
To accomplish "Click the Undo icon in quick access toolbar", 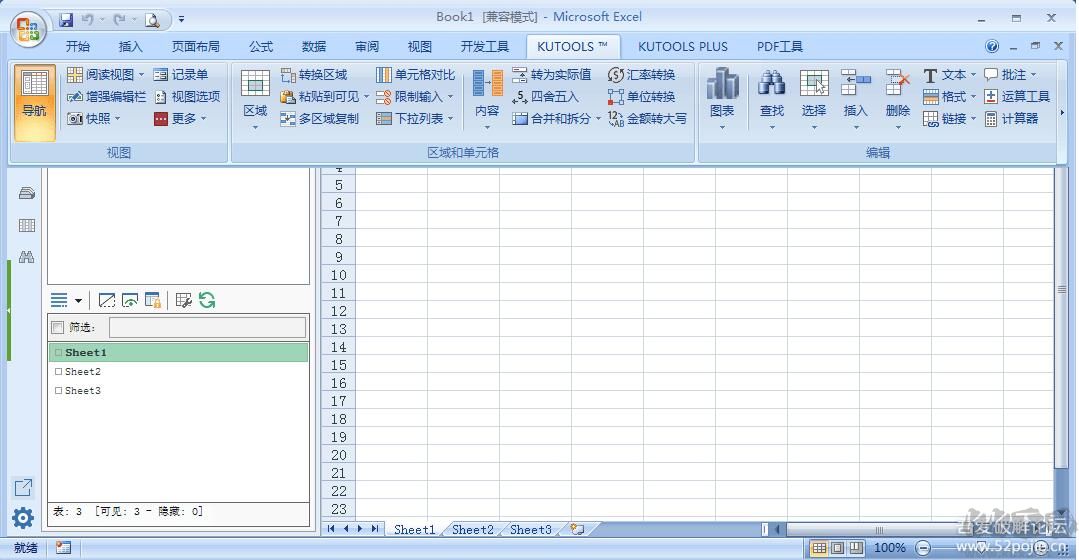I will (x=87, y=19).
